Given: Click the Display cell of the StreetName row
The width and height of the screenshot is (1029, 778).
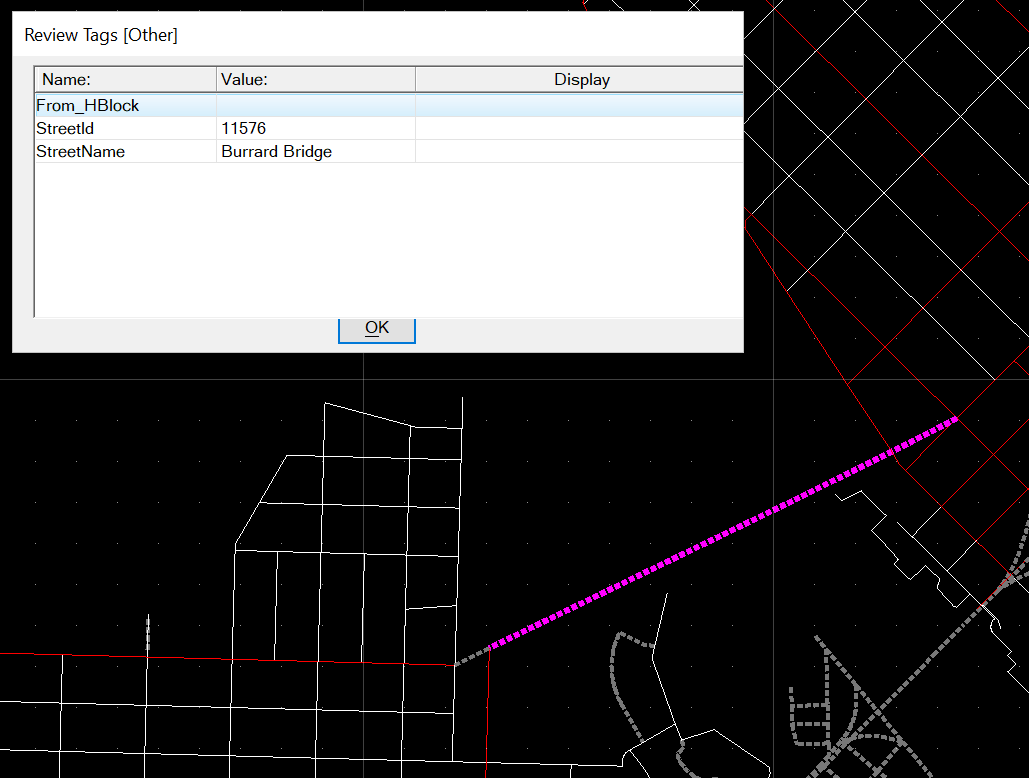Looking at the screenshot, I should 578,151.
